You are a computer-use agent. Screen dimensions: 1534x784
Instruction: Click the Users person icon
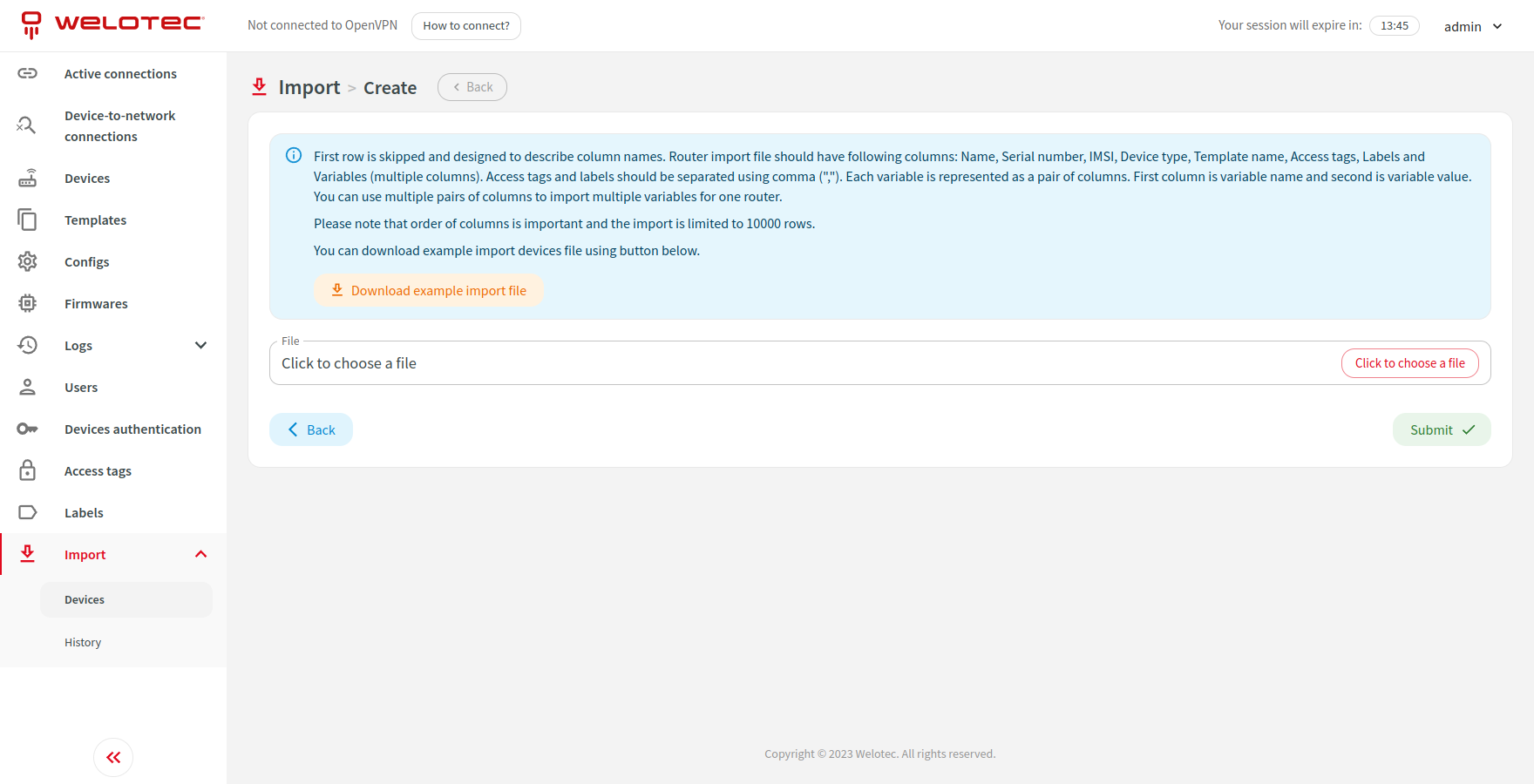coord(28,387)
